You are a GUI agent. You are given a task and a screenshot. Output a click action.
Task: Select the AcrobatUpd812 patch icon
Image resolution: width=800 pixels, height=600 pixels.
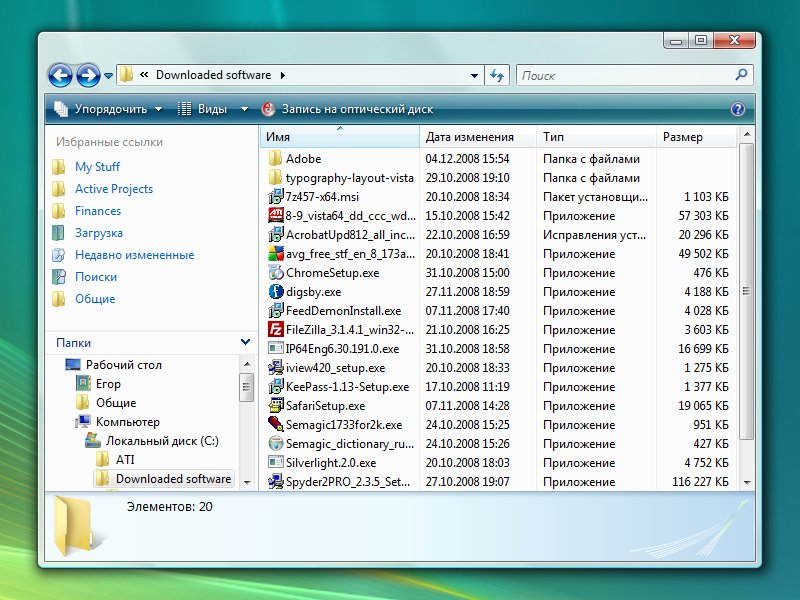coord(276,234)
